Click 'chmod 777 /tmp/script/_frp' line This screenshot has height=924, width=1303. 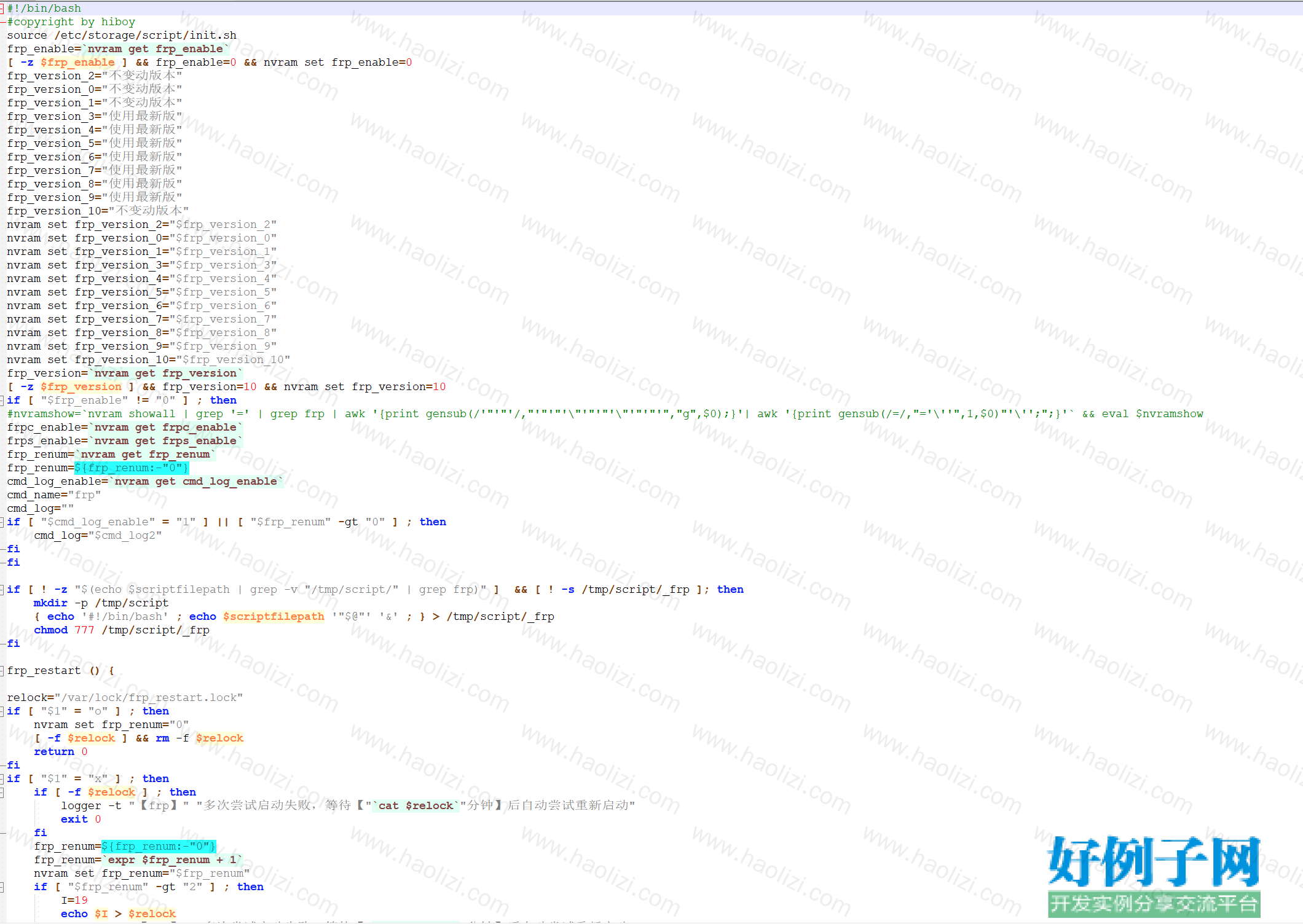pyautogui.click(x=122, y=630)
